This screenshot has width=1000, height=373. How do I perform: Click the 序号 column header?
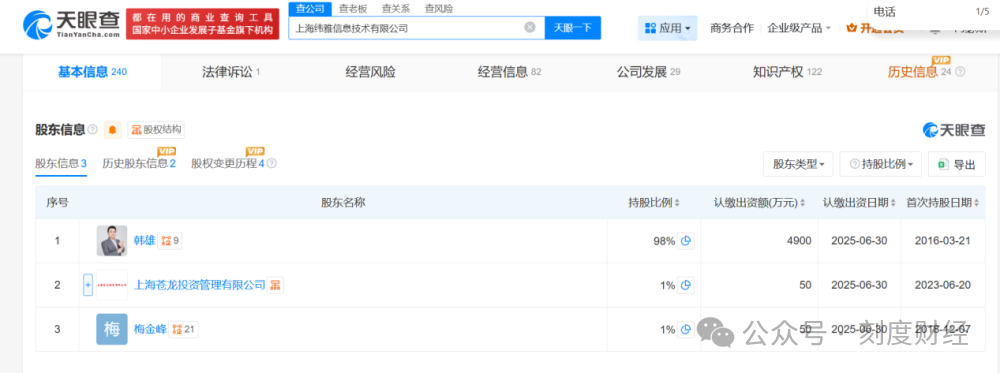pos(57,203)
